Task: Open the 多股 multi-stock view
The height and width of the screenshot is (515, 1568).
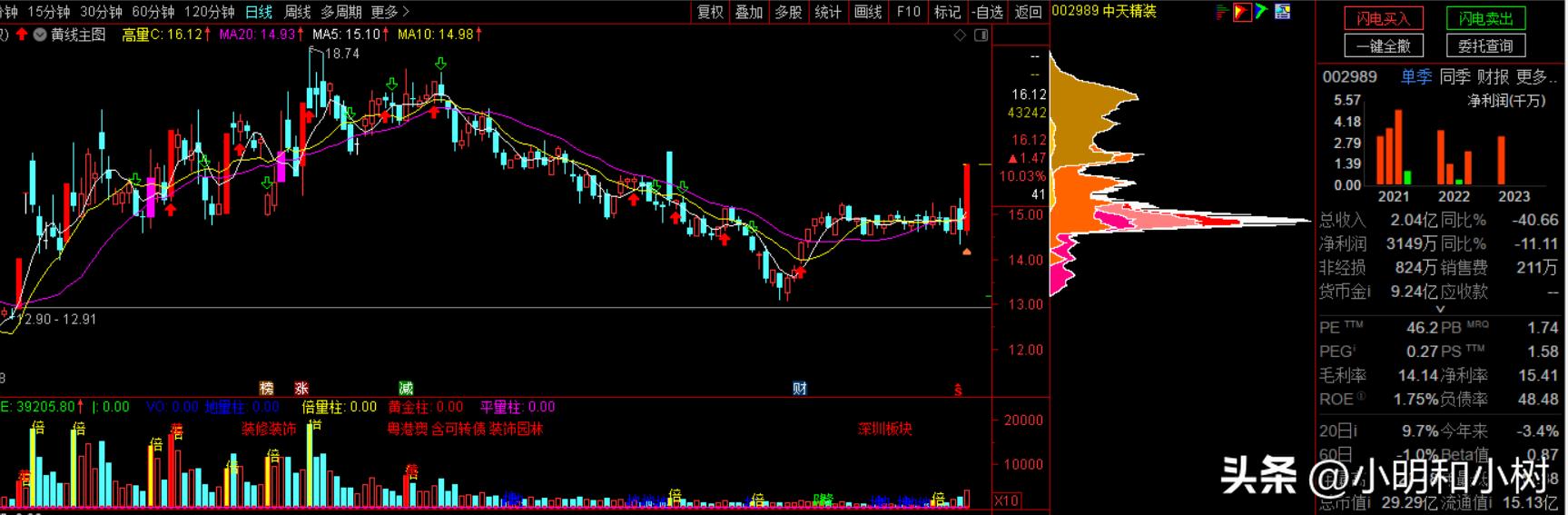Action: [x=788, y=12]
